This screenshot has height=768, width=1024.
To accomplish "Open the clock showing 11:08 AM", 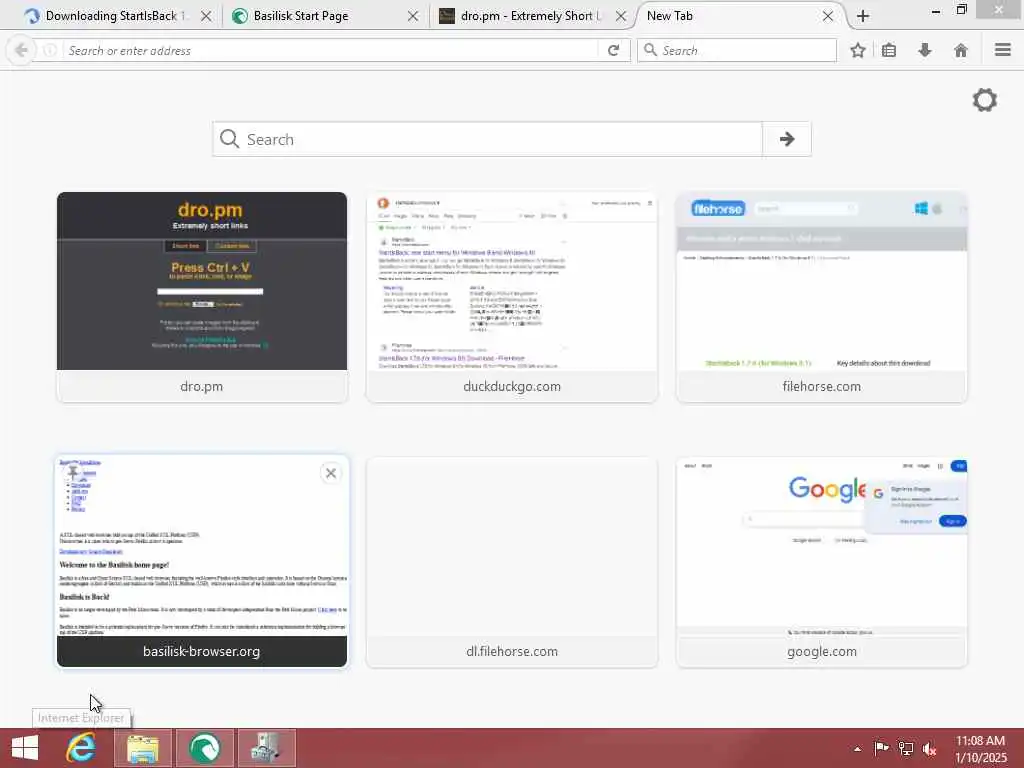I will (x=980, y=748).
